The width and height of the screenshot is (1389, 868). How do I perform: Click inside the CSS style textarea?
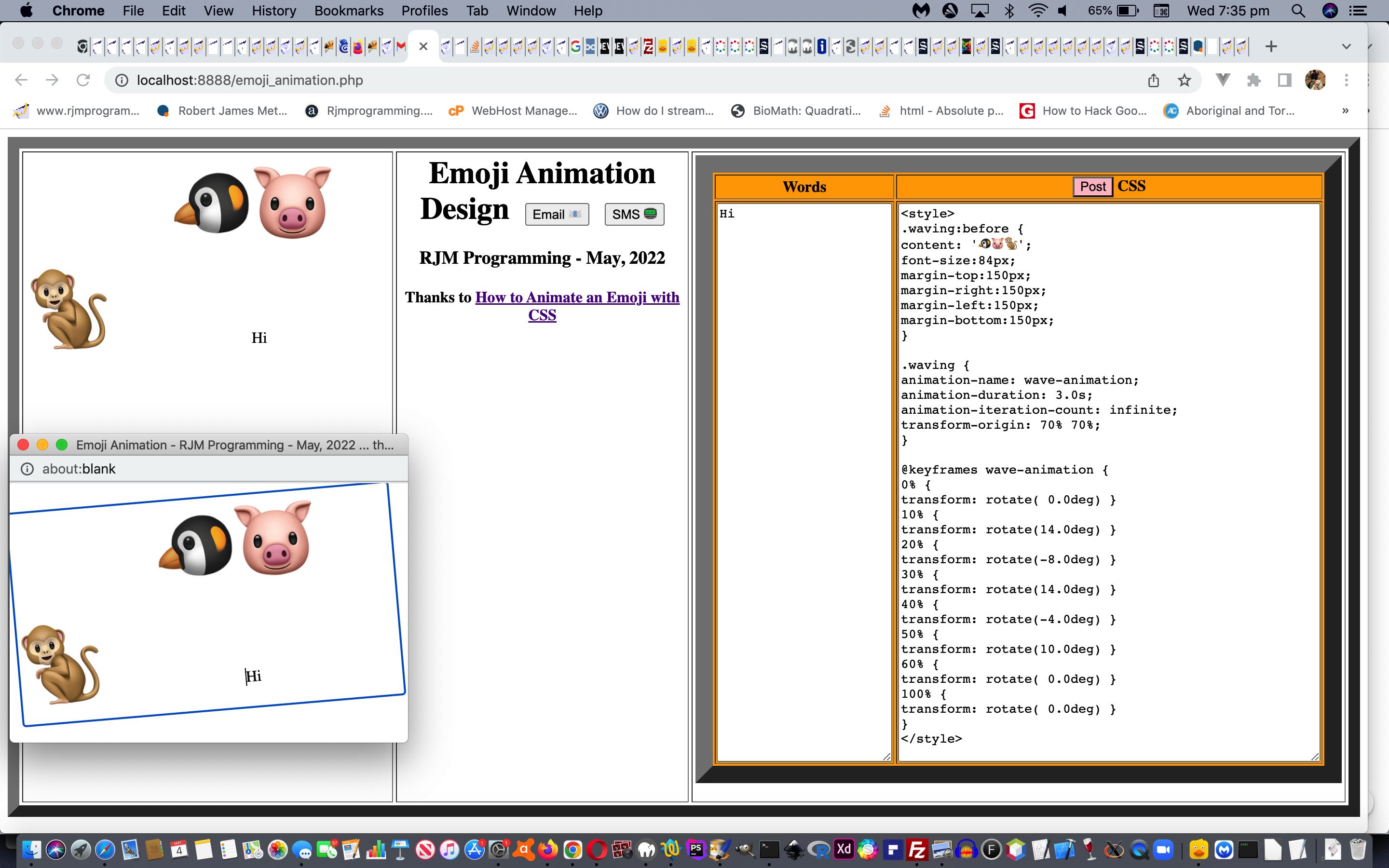[1109, 482]
